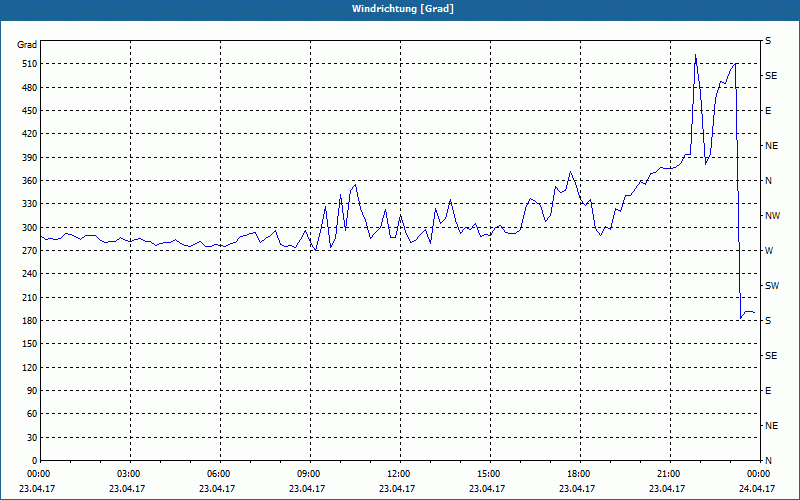Pick the 240 y-axis value
Image resolution: width=800 pixels, height=500 pixels.
(29, 274)
